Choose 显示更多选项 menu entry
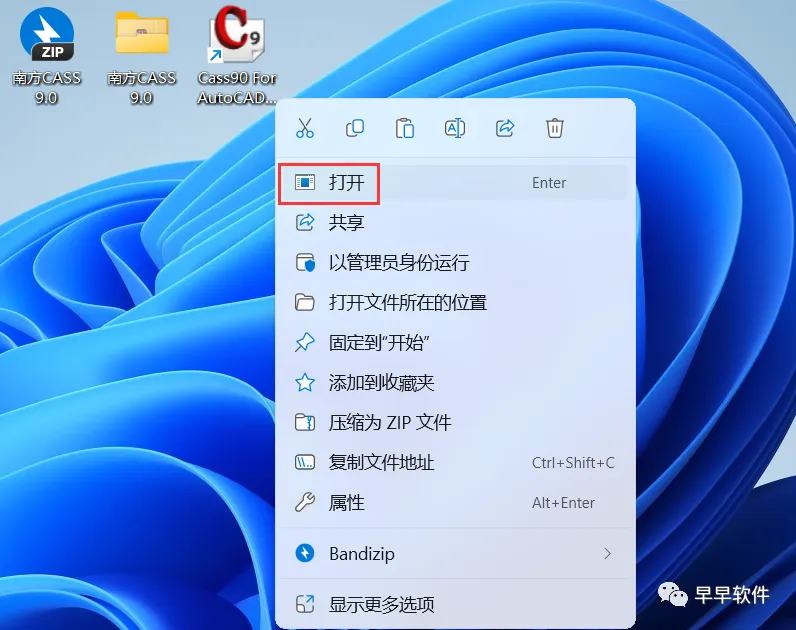This screenshot has width=796, height=630. click(x=454, y=604)
